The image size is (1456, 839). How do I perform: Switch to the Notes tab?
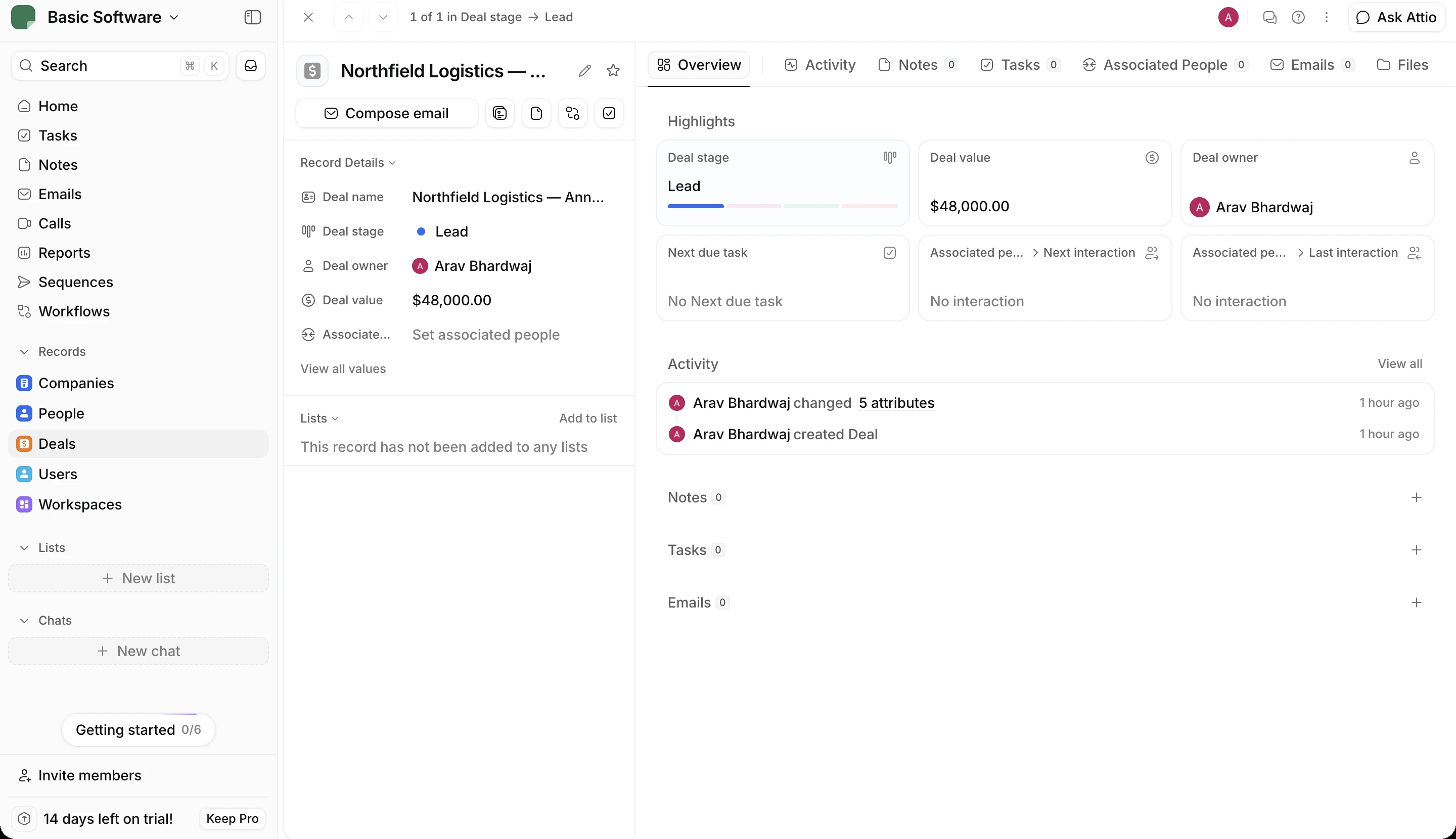(x=918, y=65)
